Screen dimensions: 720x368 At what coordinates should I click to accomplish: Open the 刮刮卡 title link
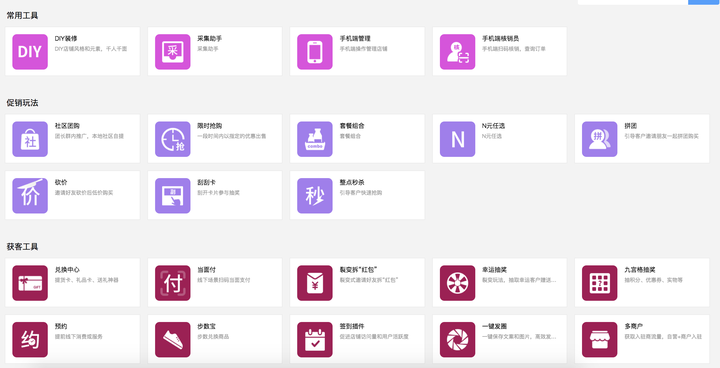point(206,182)
